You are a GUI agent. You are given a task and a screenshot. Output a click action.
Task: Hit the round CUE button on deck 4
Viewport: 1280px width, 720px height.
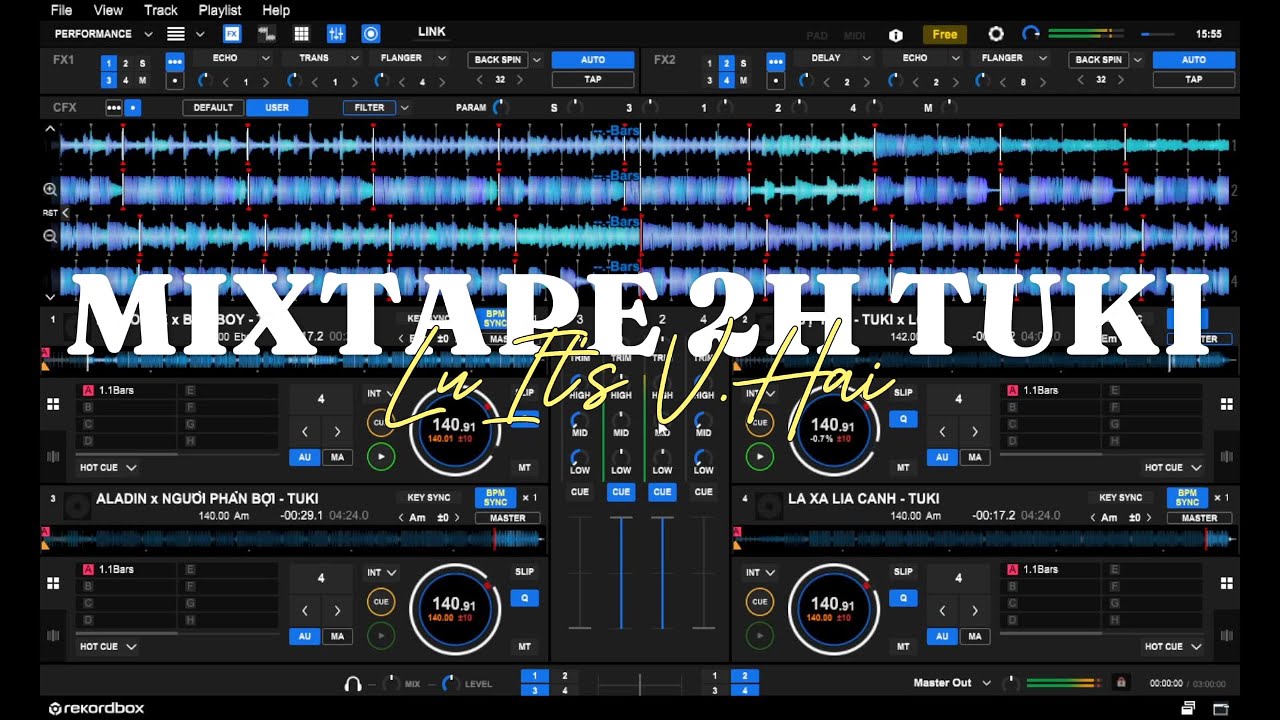(x=760, y=602)
